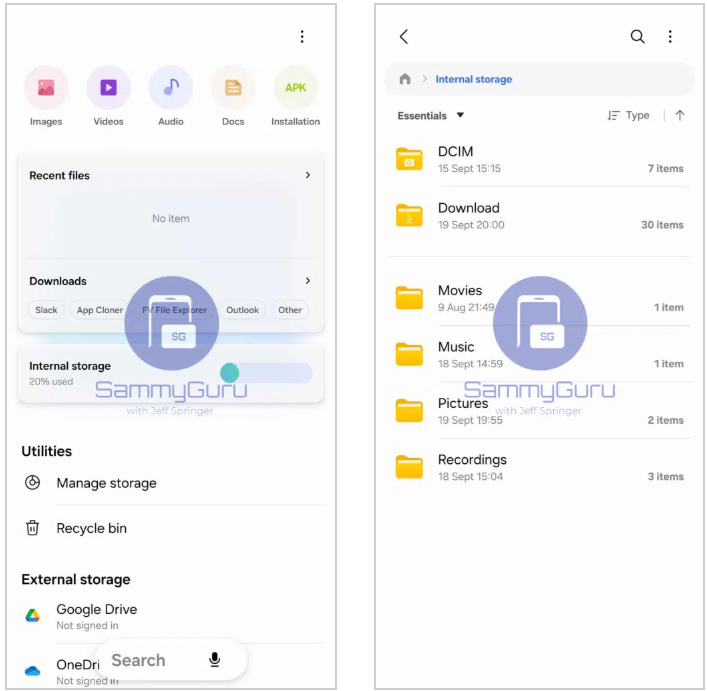Select the Recordings folder name
707x691 pixels.
click(472, 459)
